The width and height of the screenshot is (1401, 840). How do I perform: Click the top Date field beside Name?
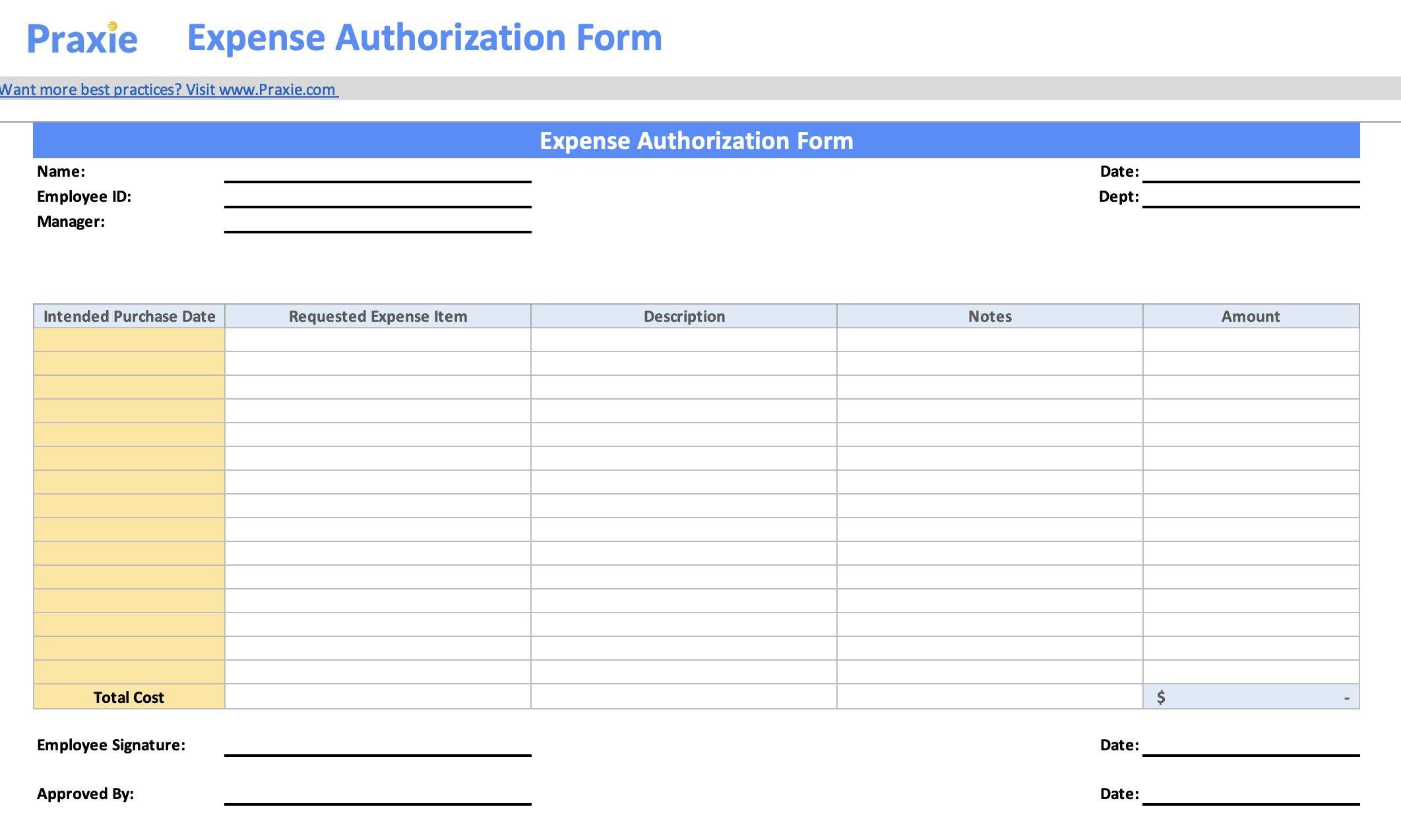coord(1251,173)
